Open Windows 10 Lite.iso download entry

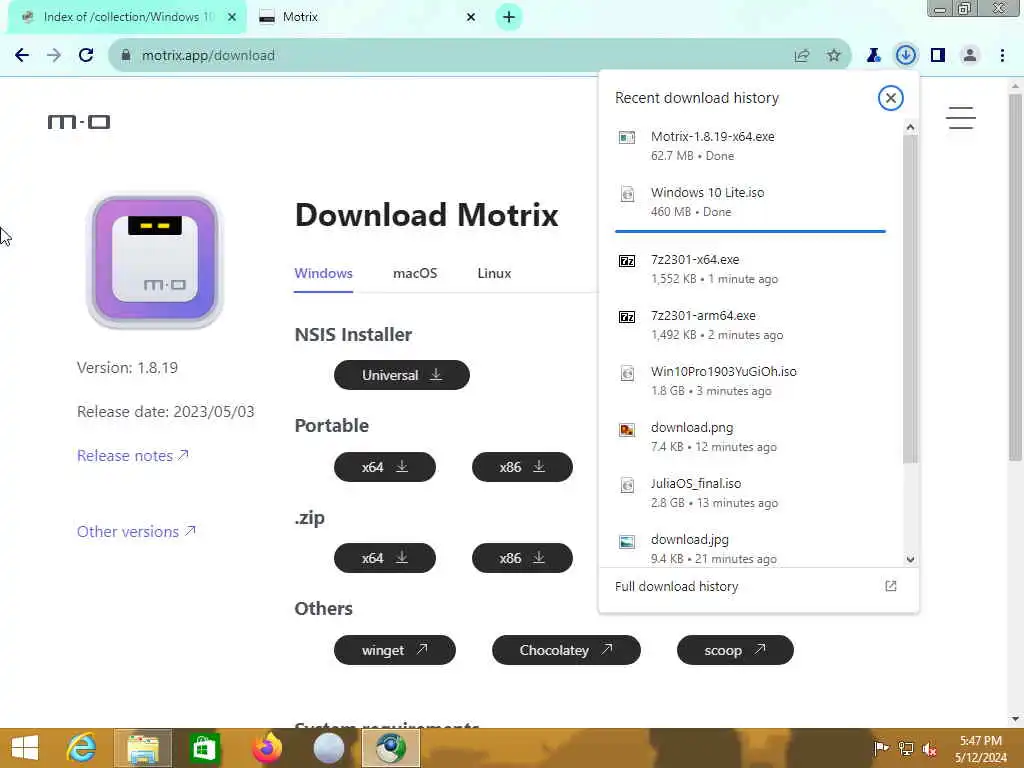click(x=750, y=202)
